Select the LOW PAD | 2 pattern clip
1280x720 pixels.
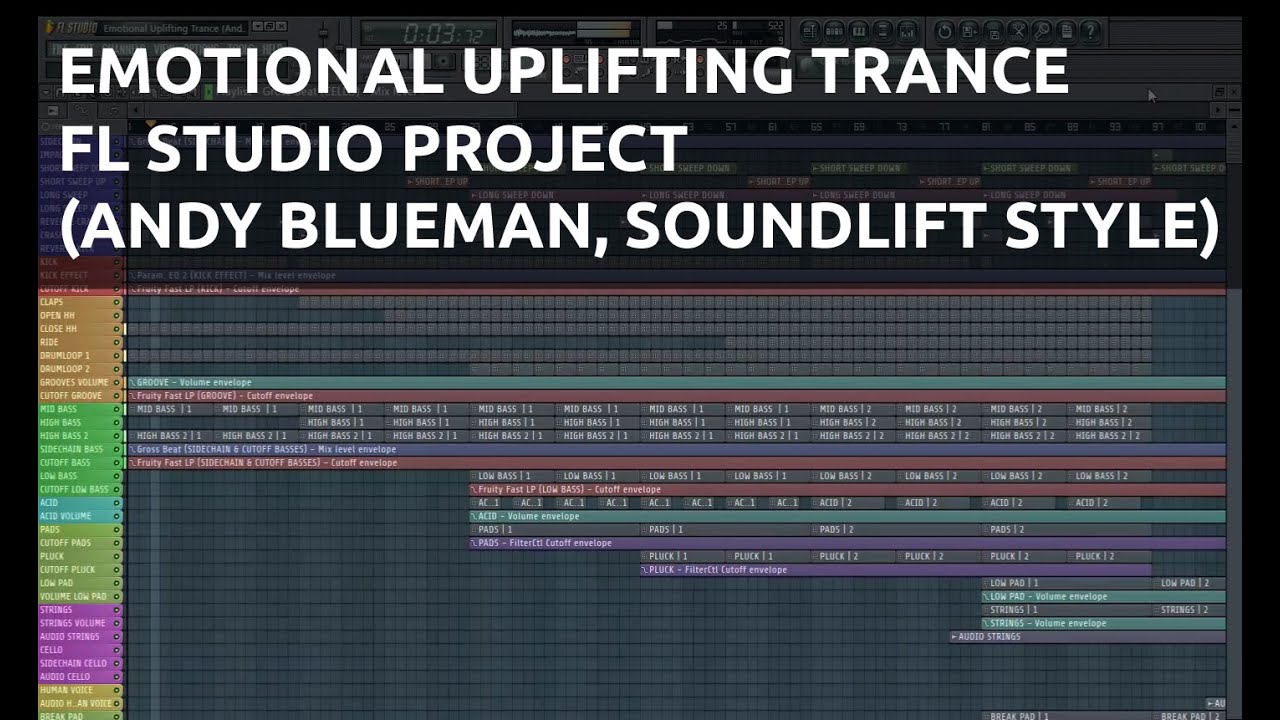point(1189,583)
